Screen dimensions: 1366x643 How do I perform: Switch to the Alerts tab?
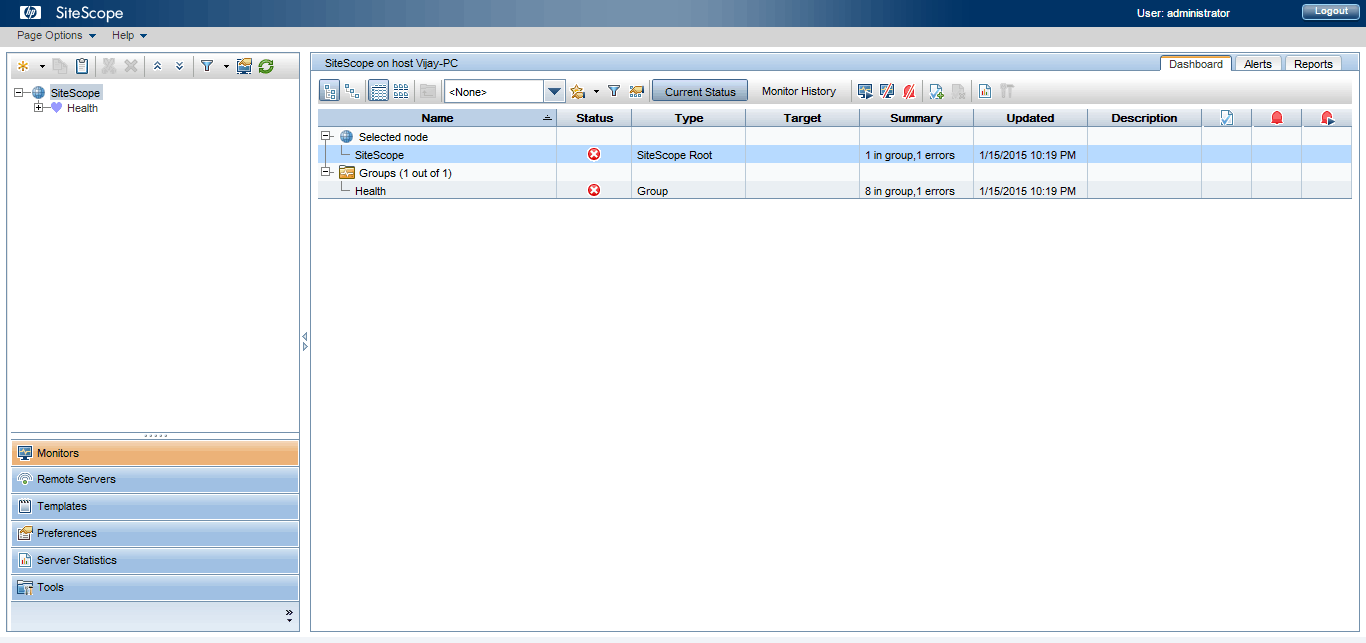point(1258,63)
